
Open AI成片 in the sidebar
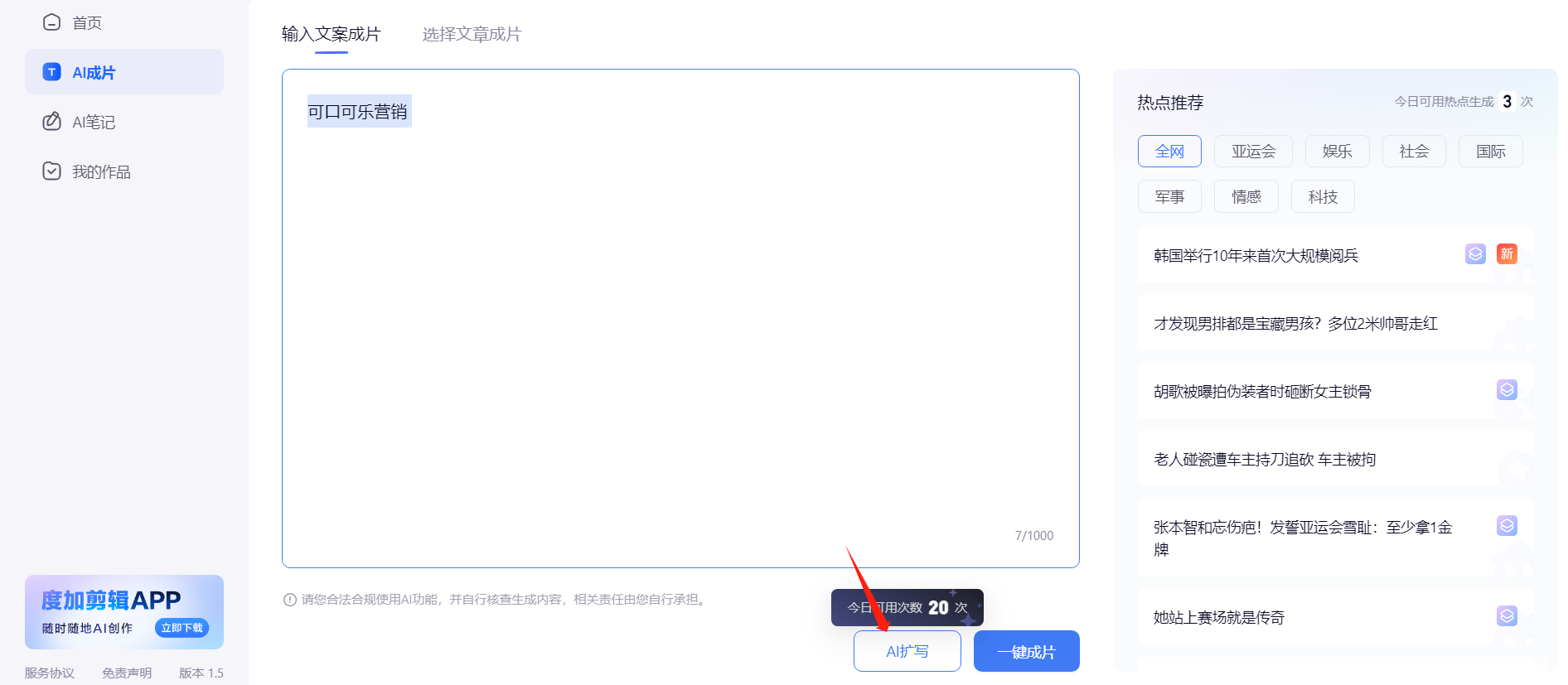tap(124, 72)
